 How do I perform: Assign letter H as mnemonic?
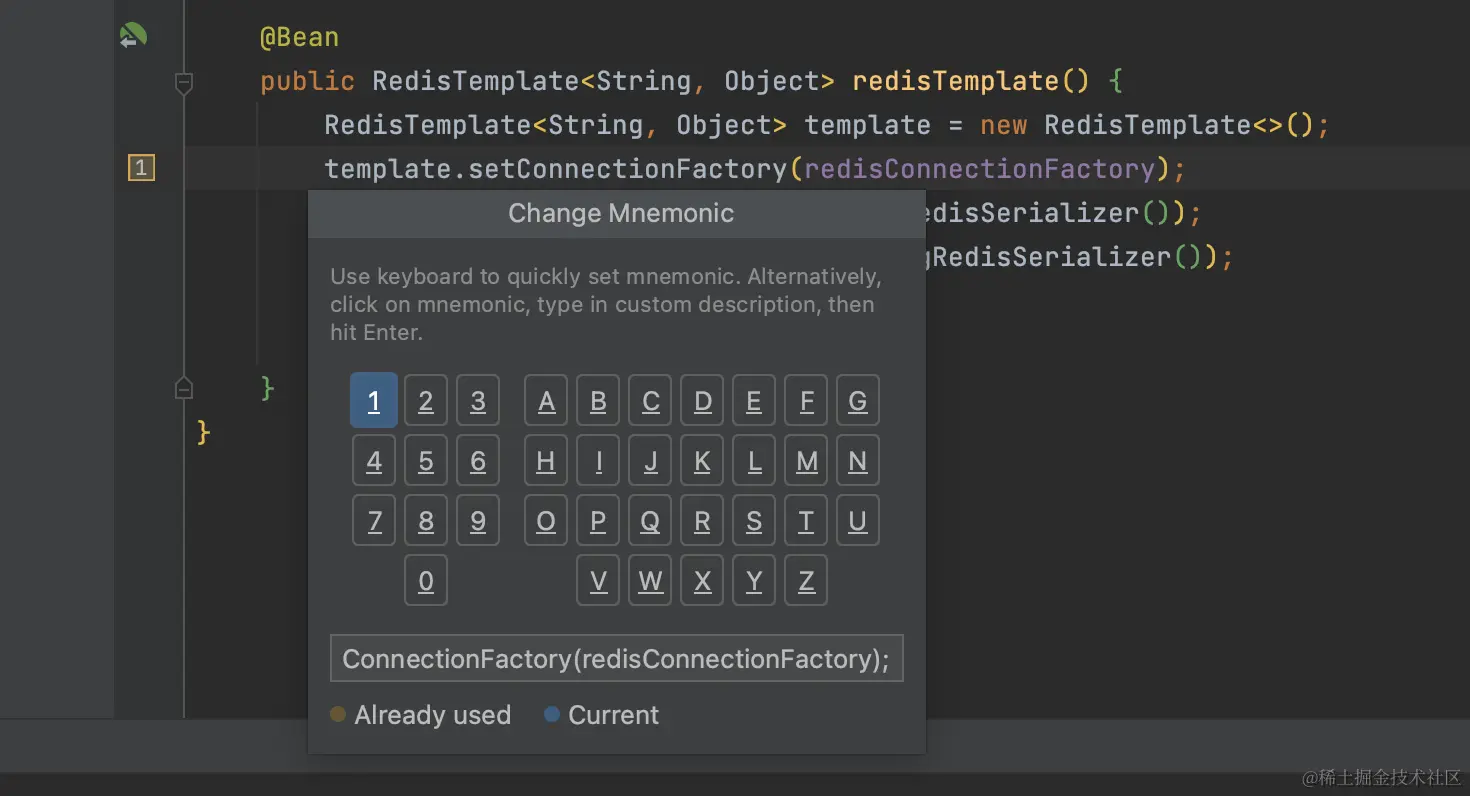546,460
